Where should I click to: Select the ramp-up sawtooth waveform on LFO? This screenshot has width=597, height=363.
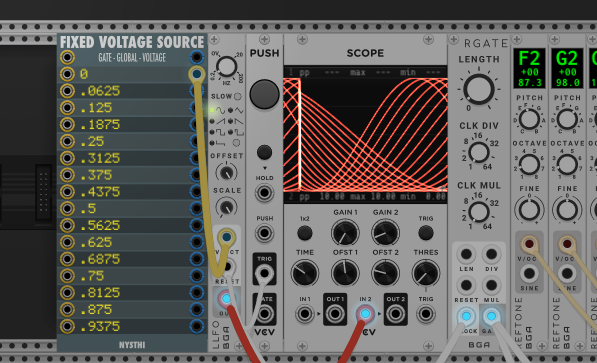(212, 122)
